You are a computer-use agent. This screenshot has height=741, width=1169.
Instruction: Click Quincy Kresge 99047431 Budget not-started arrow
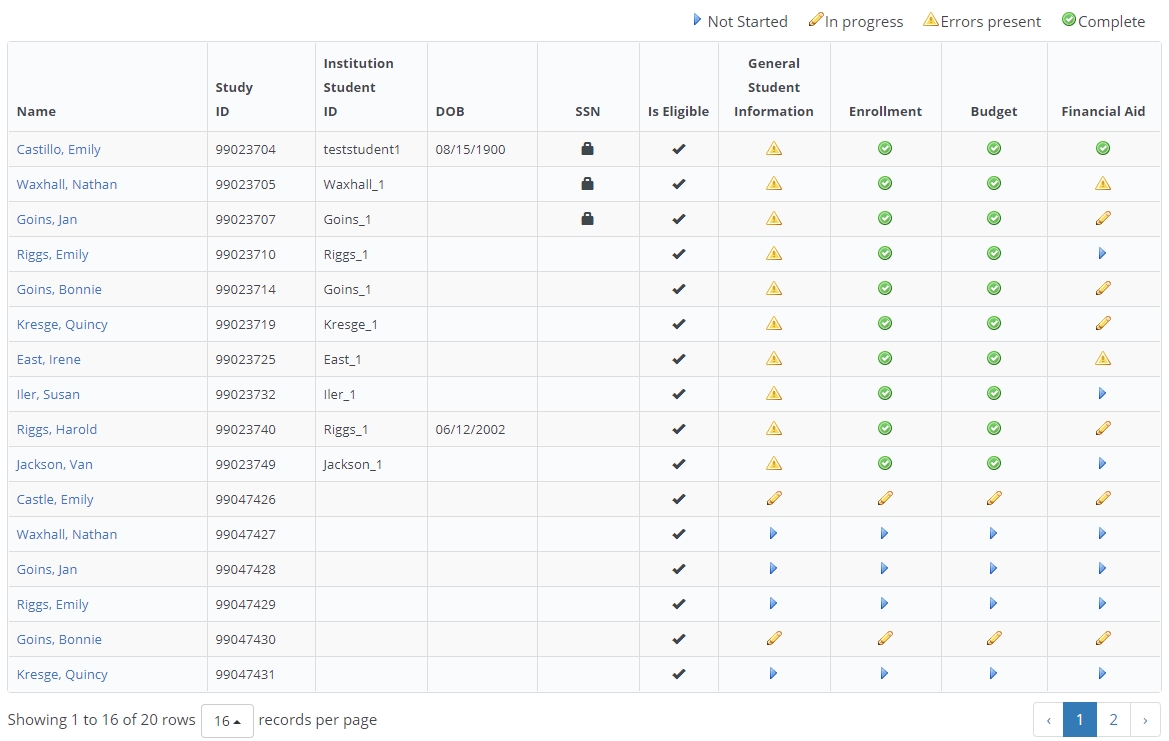coord(993,674)
